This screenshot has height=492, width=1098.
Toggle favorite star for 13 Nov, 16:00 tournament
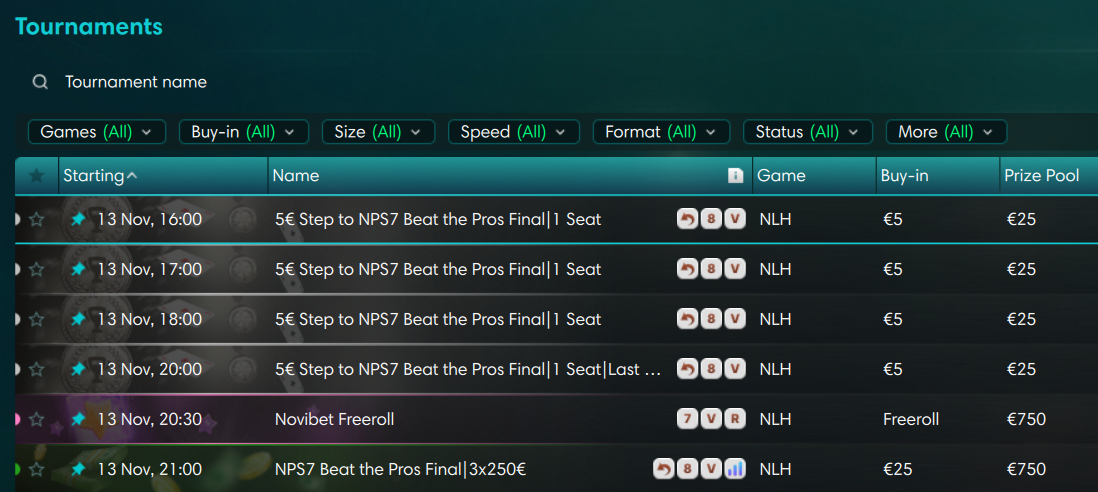[37, 220]
